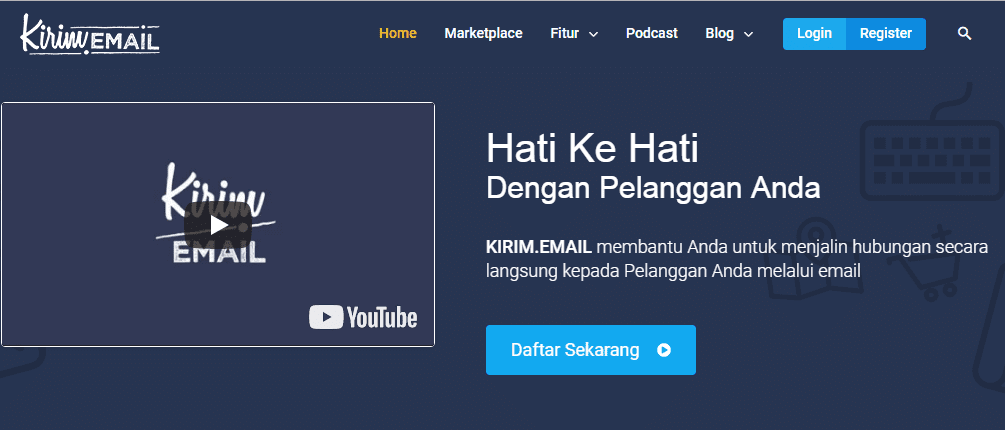Screen dimensions: 1005x430
Task: Select the Podcast menu item
Action: [x=651, y=33]
